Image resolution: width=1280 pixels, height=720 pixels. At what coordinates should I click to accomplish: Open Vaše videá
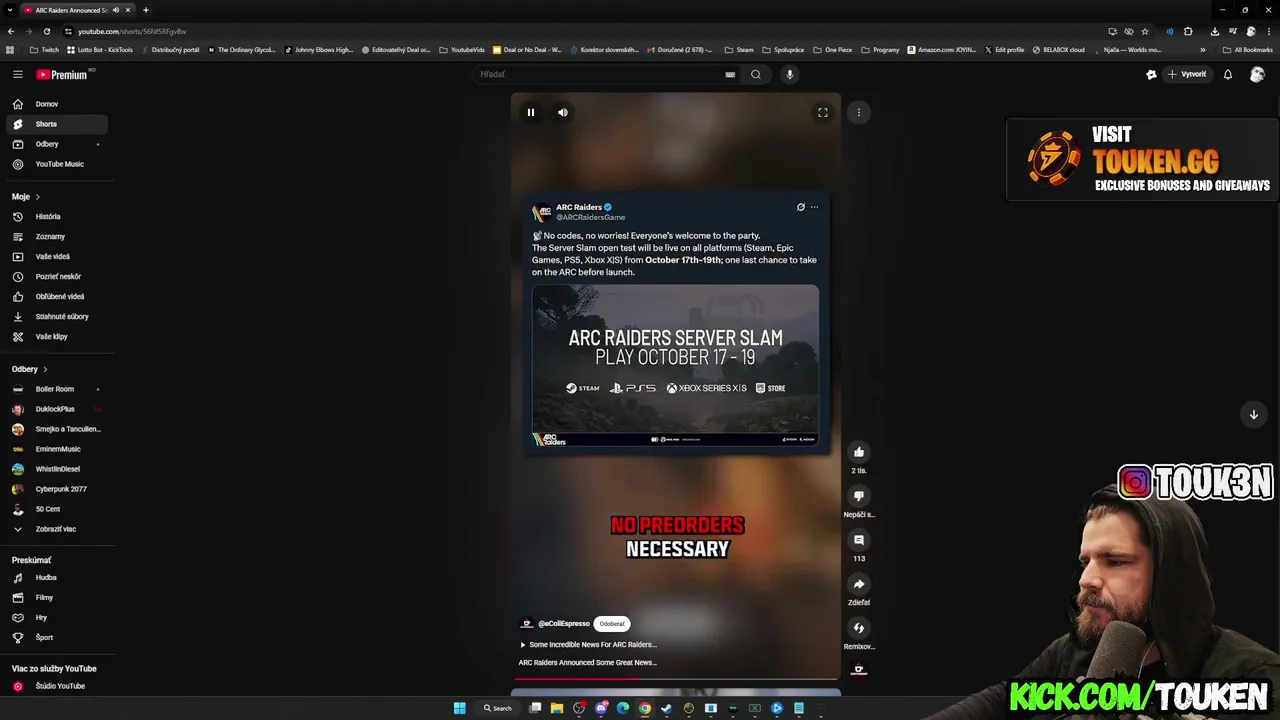pos(56,257)
